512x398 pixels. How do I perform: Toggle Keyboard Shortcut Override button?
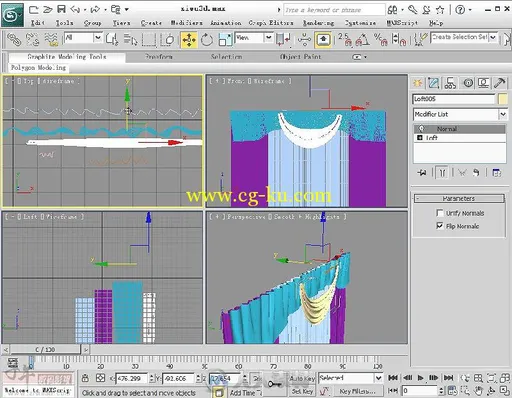323,40
